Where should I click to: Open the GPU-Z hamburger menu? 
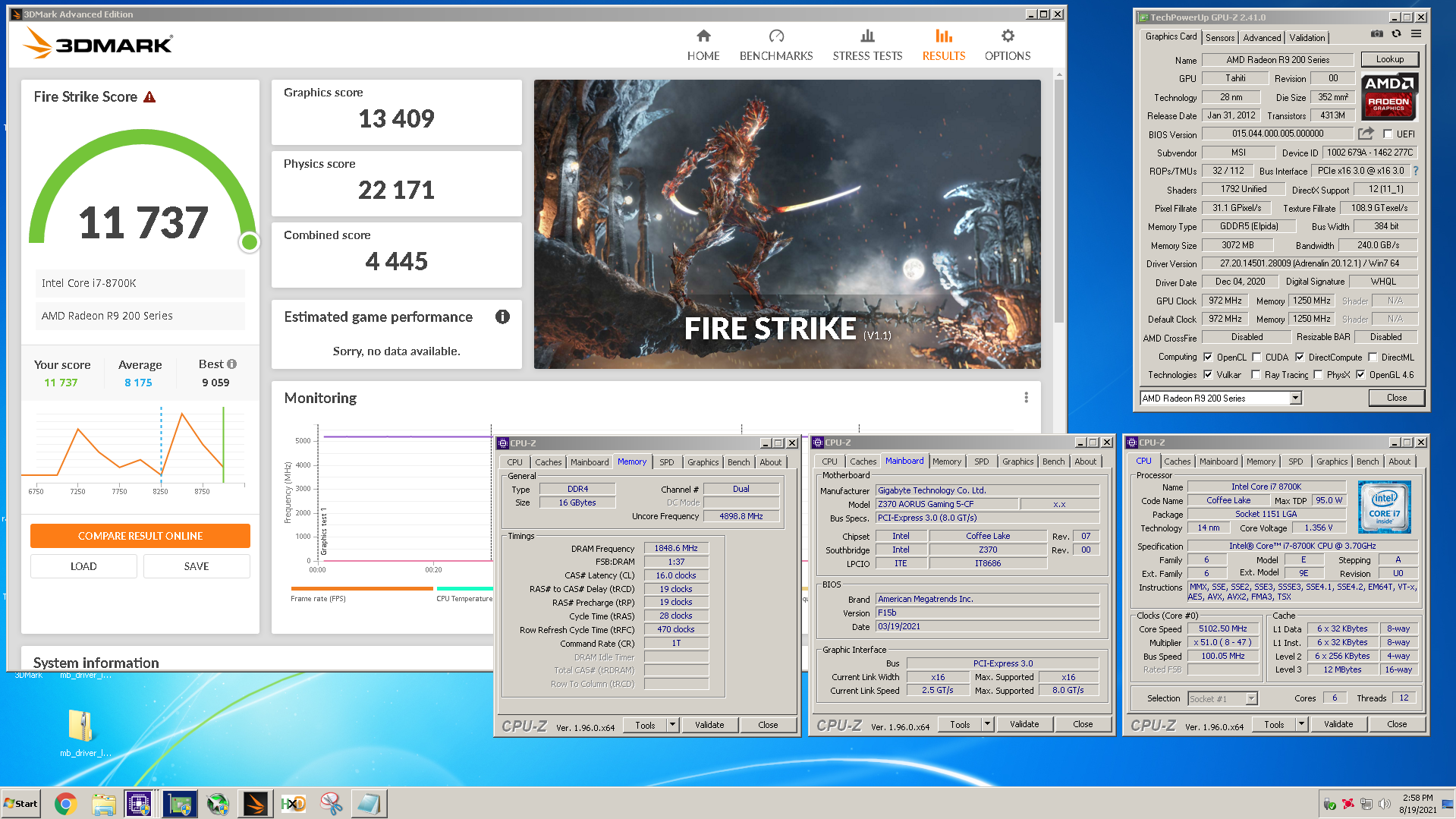point(1416,34)
